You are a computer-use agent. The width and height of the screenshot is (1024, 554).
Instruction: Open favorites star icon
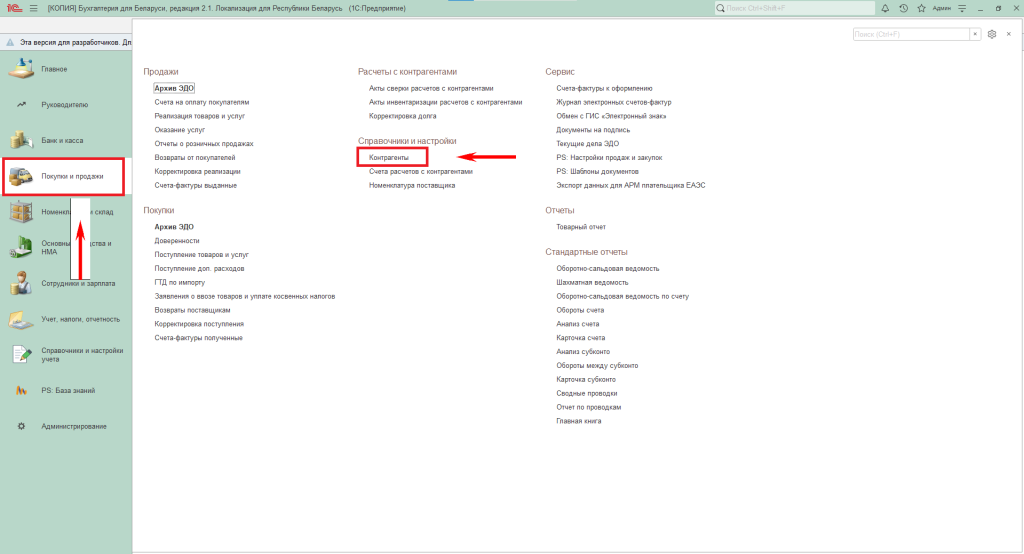[x=920, y=8]
